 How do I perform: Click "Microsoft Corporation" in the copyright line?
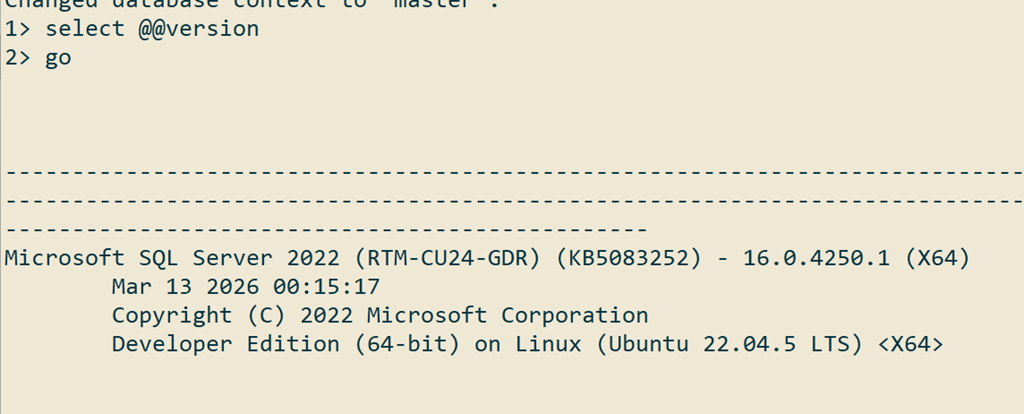pos(507,315)
